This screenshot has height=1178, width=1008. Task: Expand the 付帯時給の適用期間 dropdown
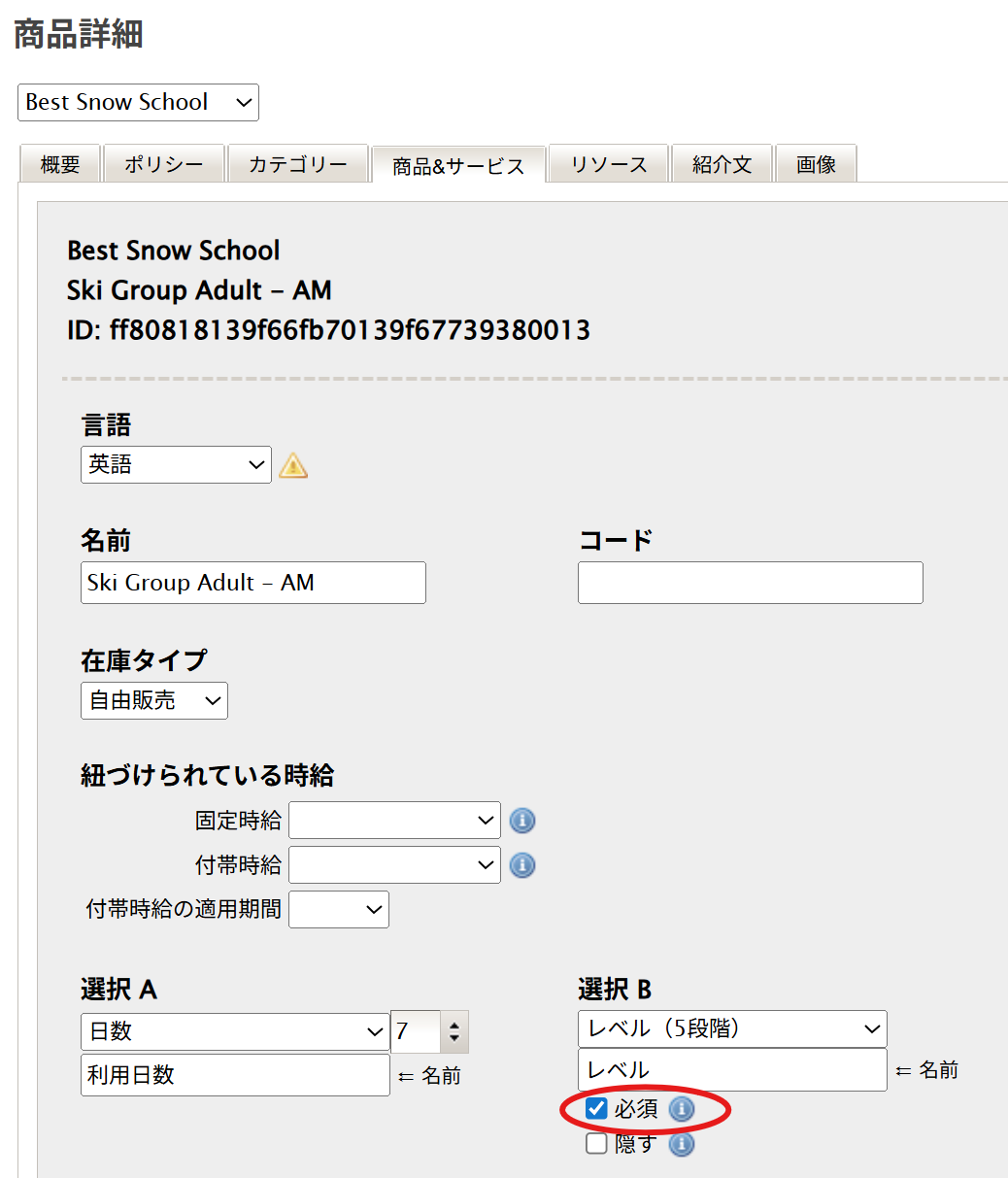click(x=339, y=909)
